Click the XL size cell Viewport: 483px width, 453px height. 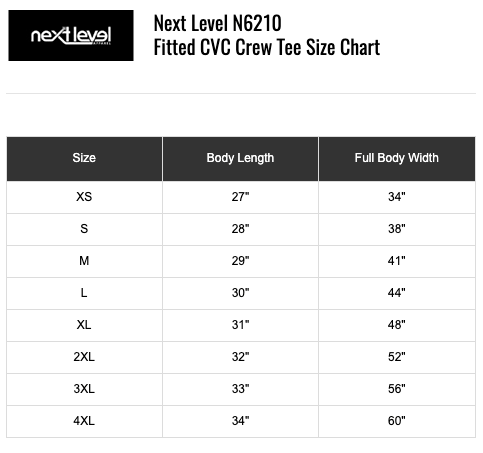pos(84,325)
